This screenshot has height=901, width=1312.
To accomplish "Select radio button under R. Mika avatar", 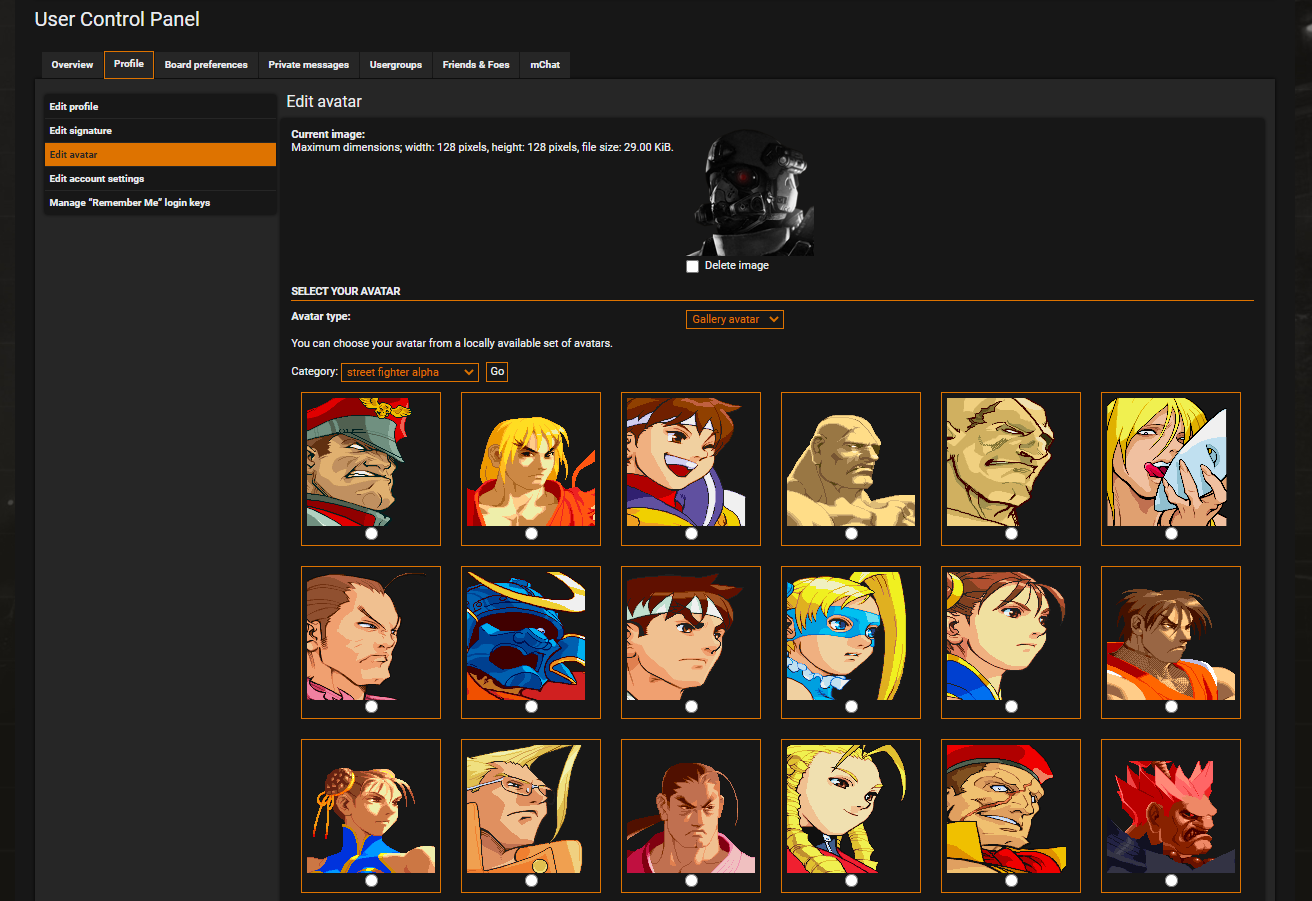I will point(851,707).
